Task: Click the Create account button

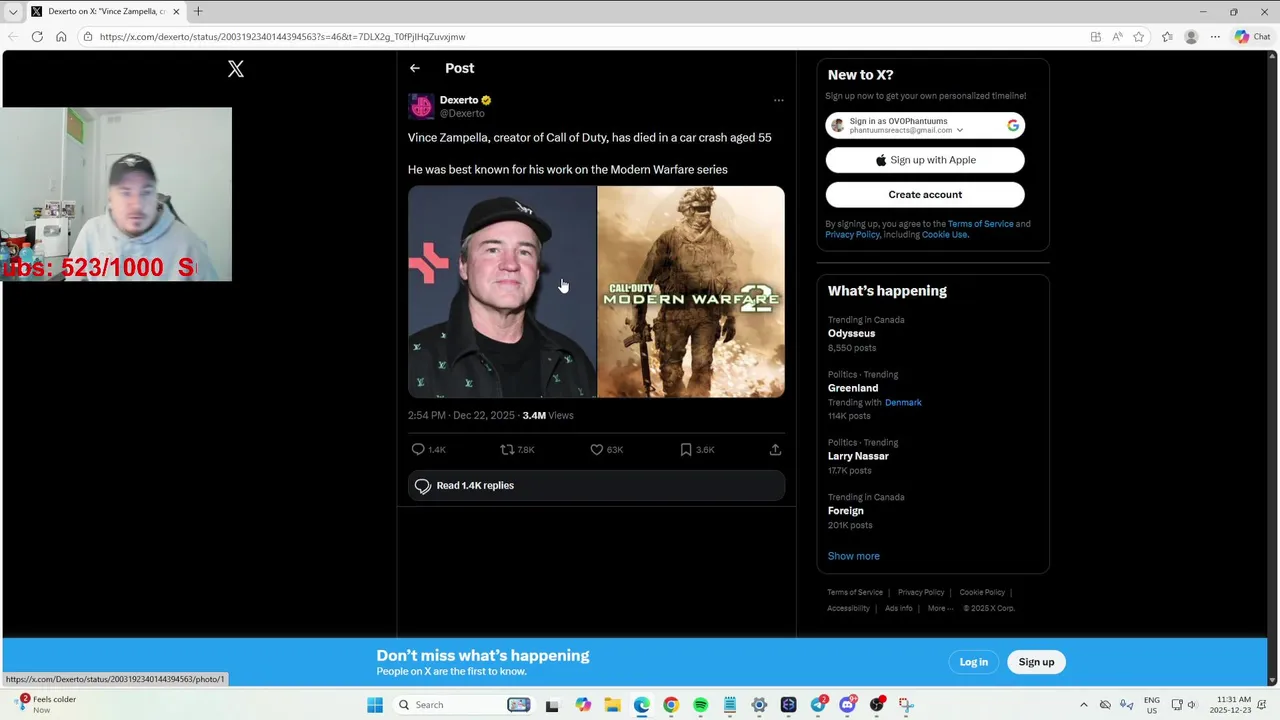Action: (925, 195)
